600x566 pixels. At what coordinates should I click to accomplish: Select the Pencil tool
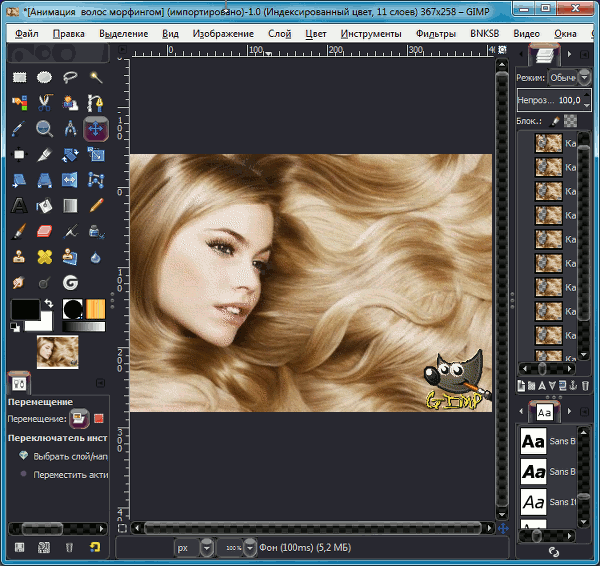(x=96, y=206)
